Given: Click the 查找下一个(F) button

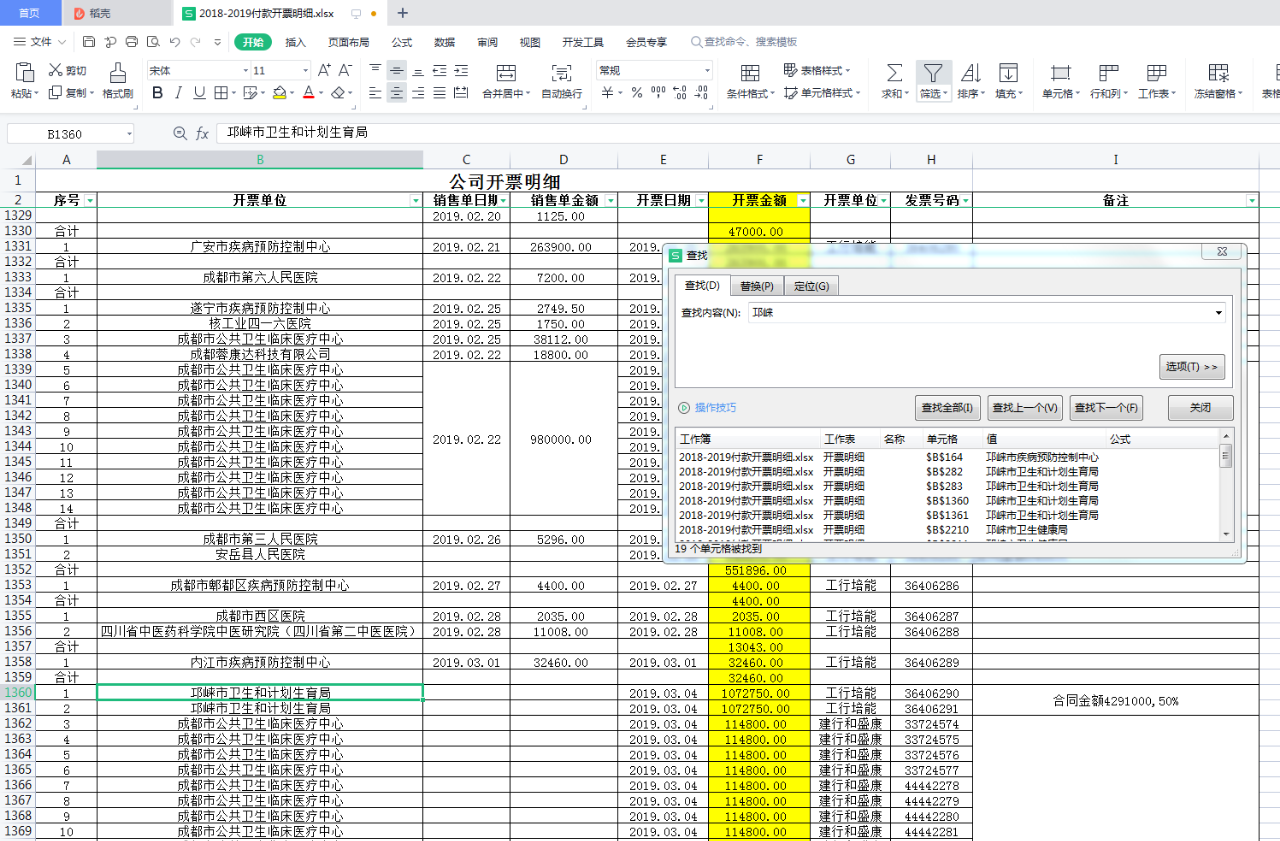Looking at the screenshot, I should tap(1106, 408).
